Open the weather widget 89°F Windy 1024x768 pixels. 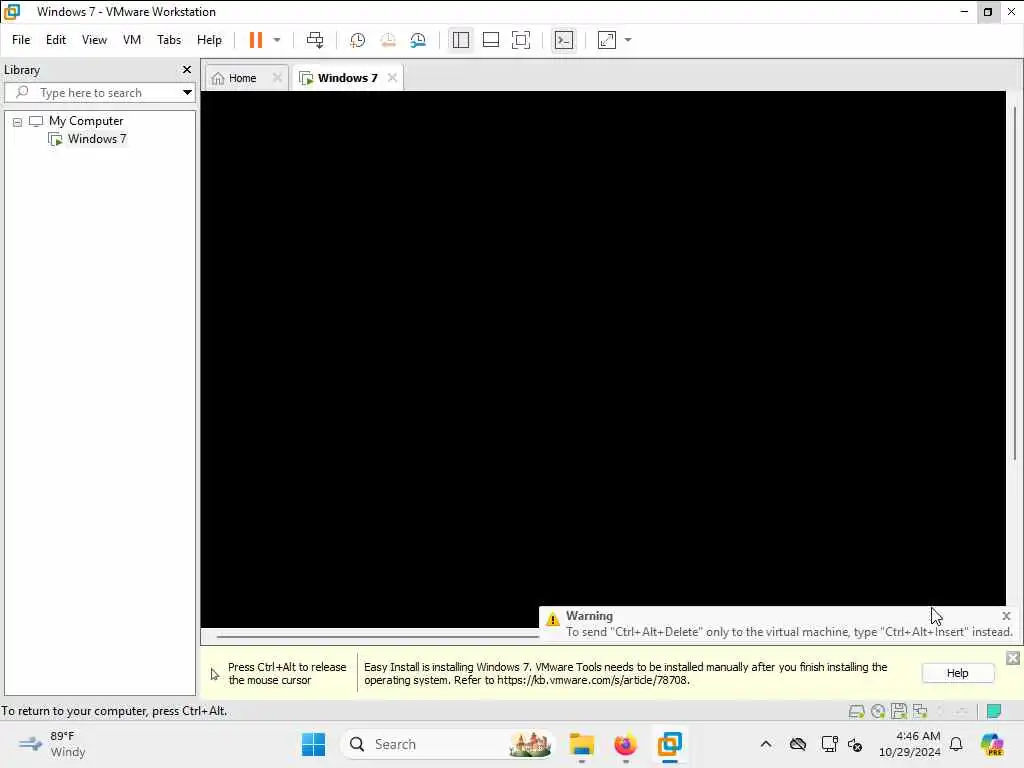52,744
